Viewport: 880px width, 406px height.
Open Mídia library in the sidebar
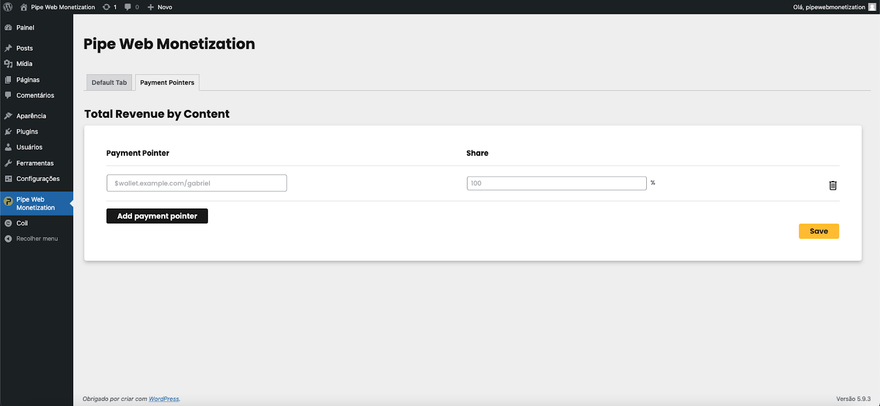[24, 63]
